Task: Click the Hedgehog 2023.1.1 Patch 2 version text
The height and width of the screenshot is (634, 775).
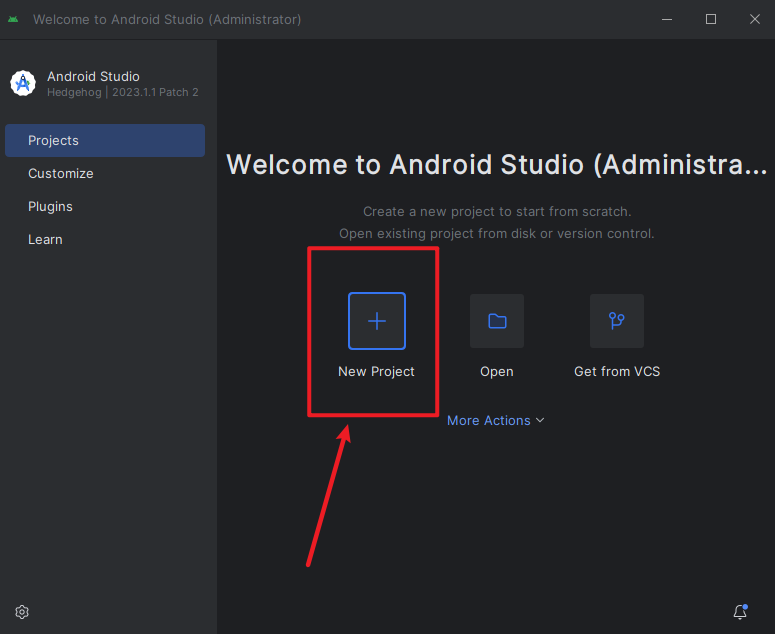Action: click(x=123, y=93)
